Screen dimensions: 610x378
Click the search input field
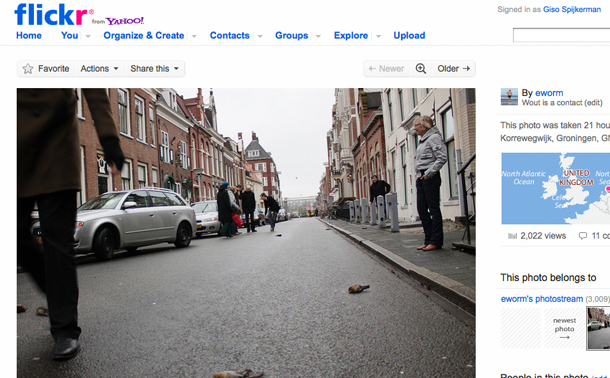click(x=561, y=35)
